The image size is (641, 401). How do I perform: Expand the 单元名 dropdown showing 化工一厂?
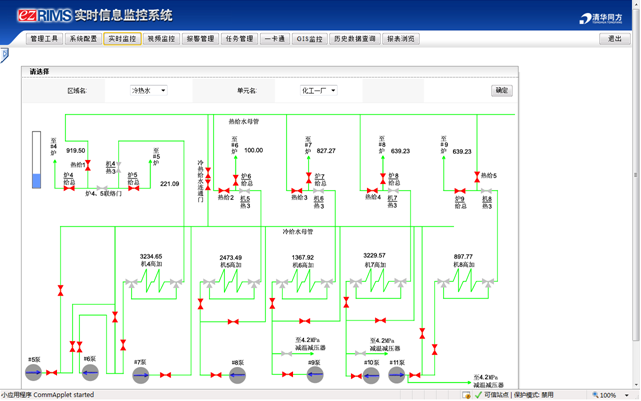pyautogui.click(x=318, y=91)
